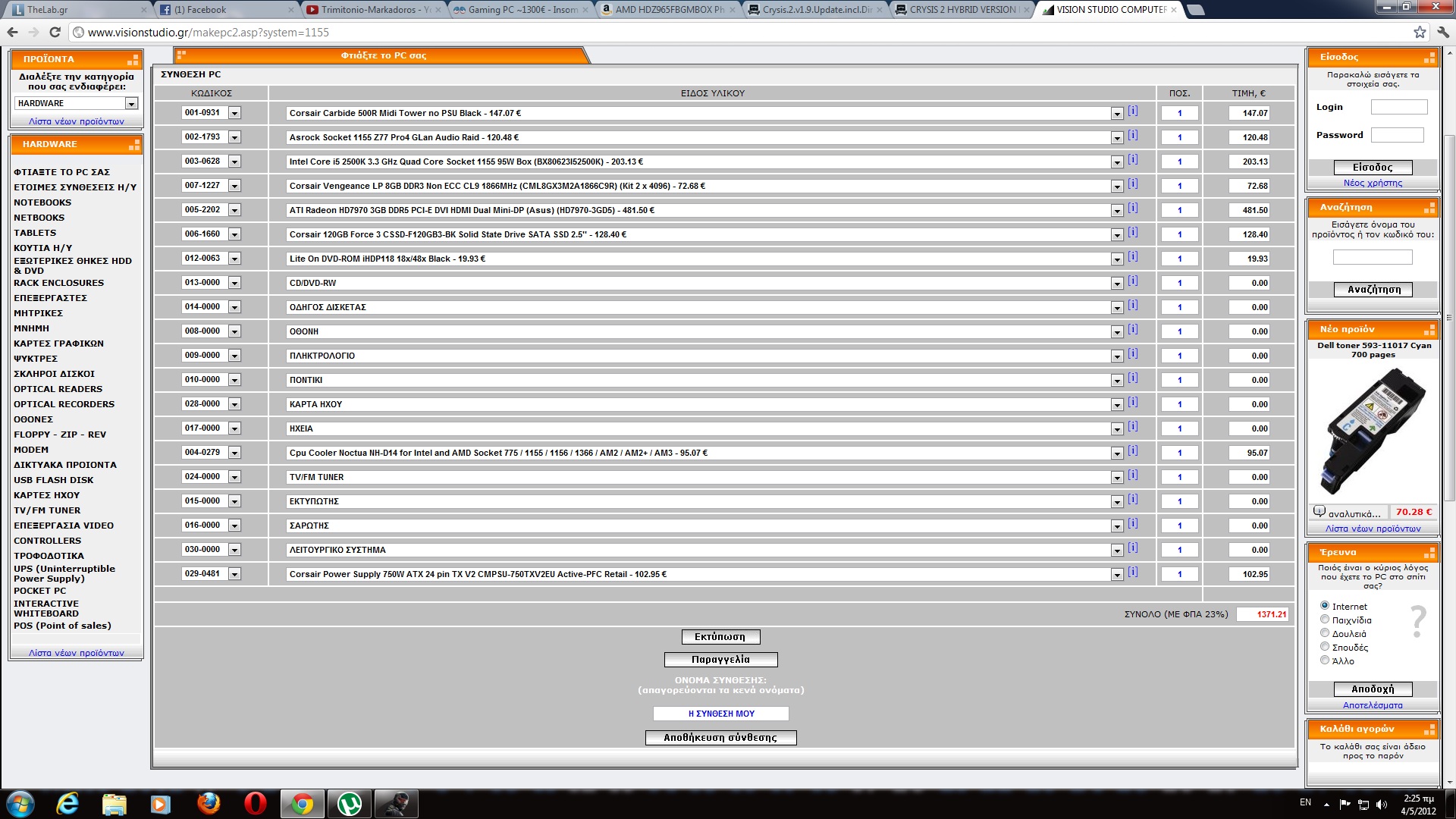
Task: Expand ATI Radeon HD7970 product dropdown
Action: pyautogui.click(x=1117, y=211)
